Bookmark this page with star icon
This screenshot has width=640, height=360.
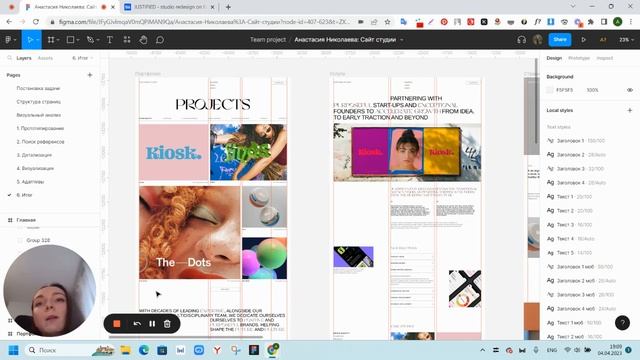pyautogui.click(x=387, y=22)
